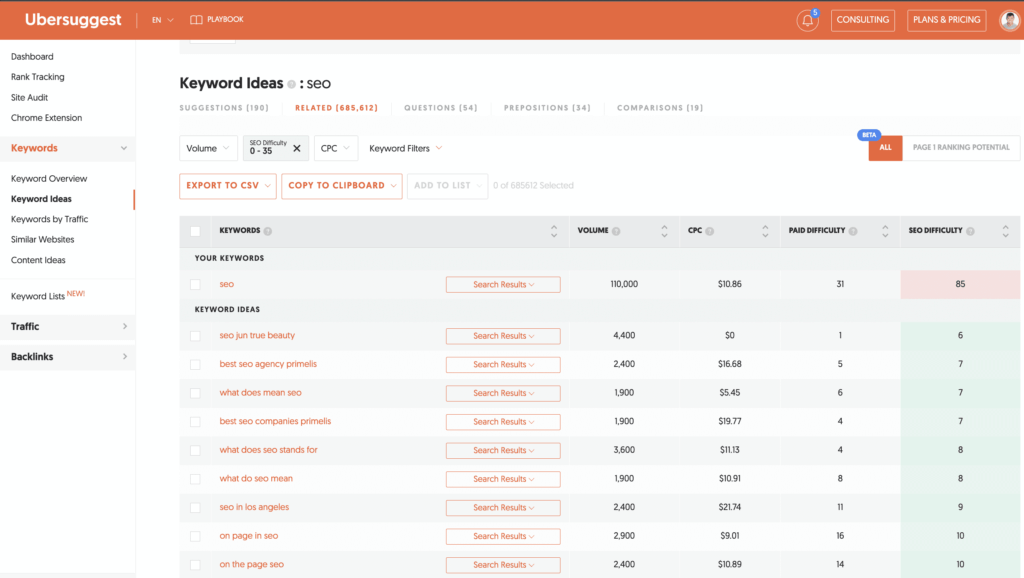Open Search Results for 'seo in los angeles'
This screenshot has width=1024, height=578.
click(503, 507)
